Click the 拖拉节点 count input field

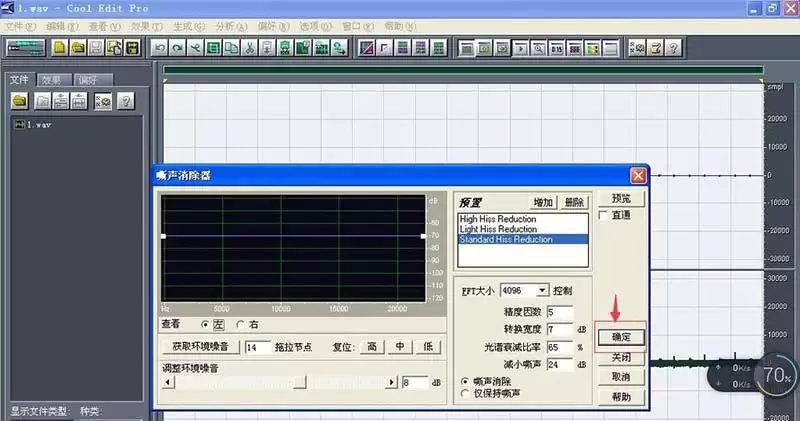tap(258, 347)
